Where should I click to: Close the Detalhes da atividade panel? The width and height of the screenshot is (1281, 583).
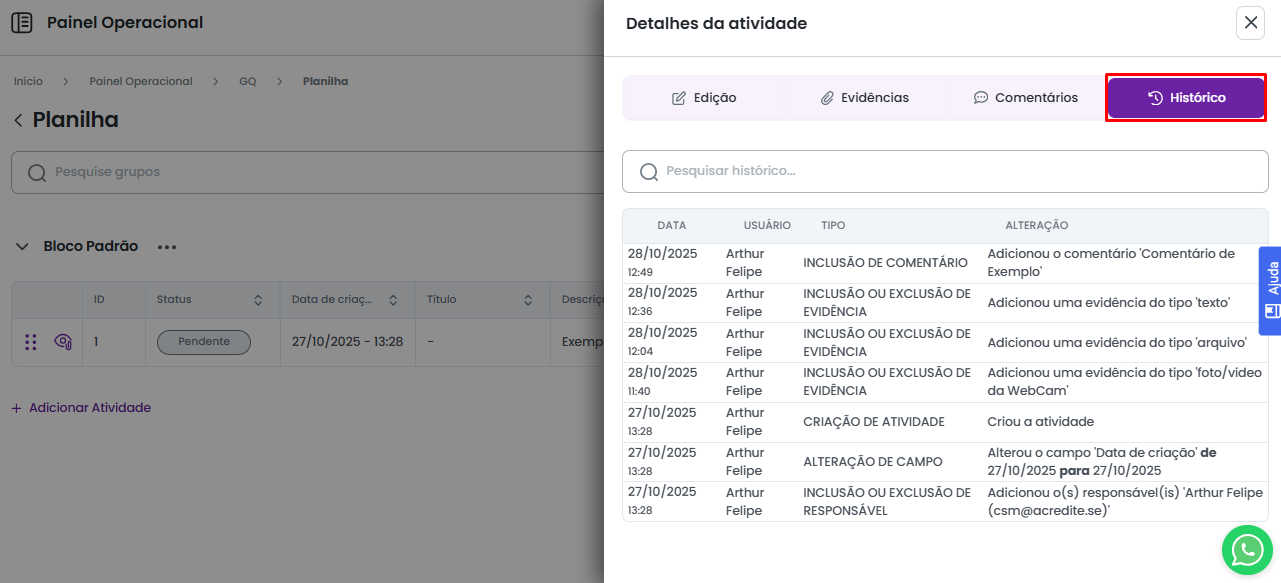1250,23
